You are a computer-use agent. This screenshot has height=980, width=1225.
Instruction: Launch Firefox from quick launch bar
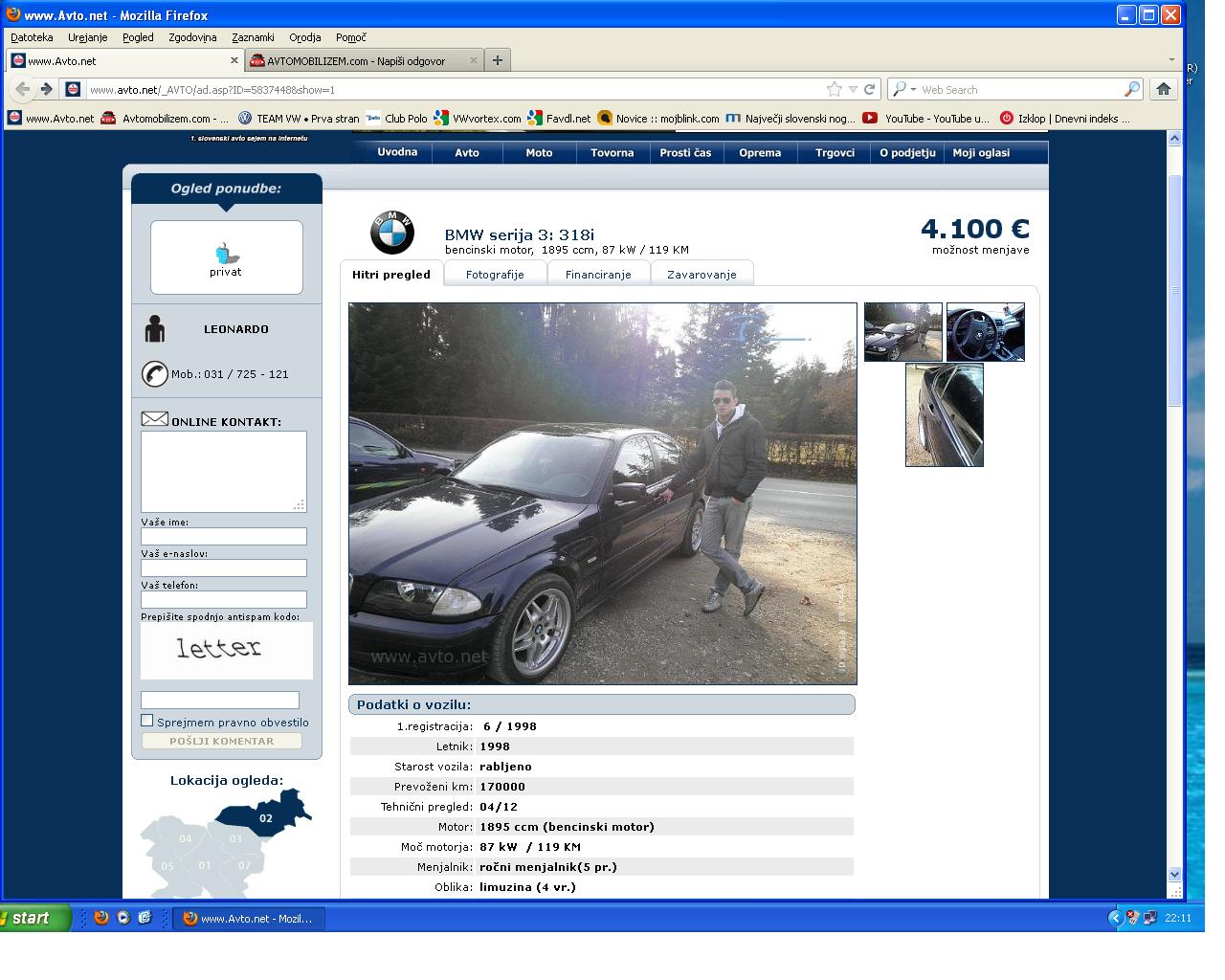pyautogui.click(x=101, y=917)
